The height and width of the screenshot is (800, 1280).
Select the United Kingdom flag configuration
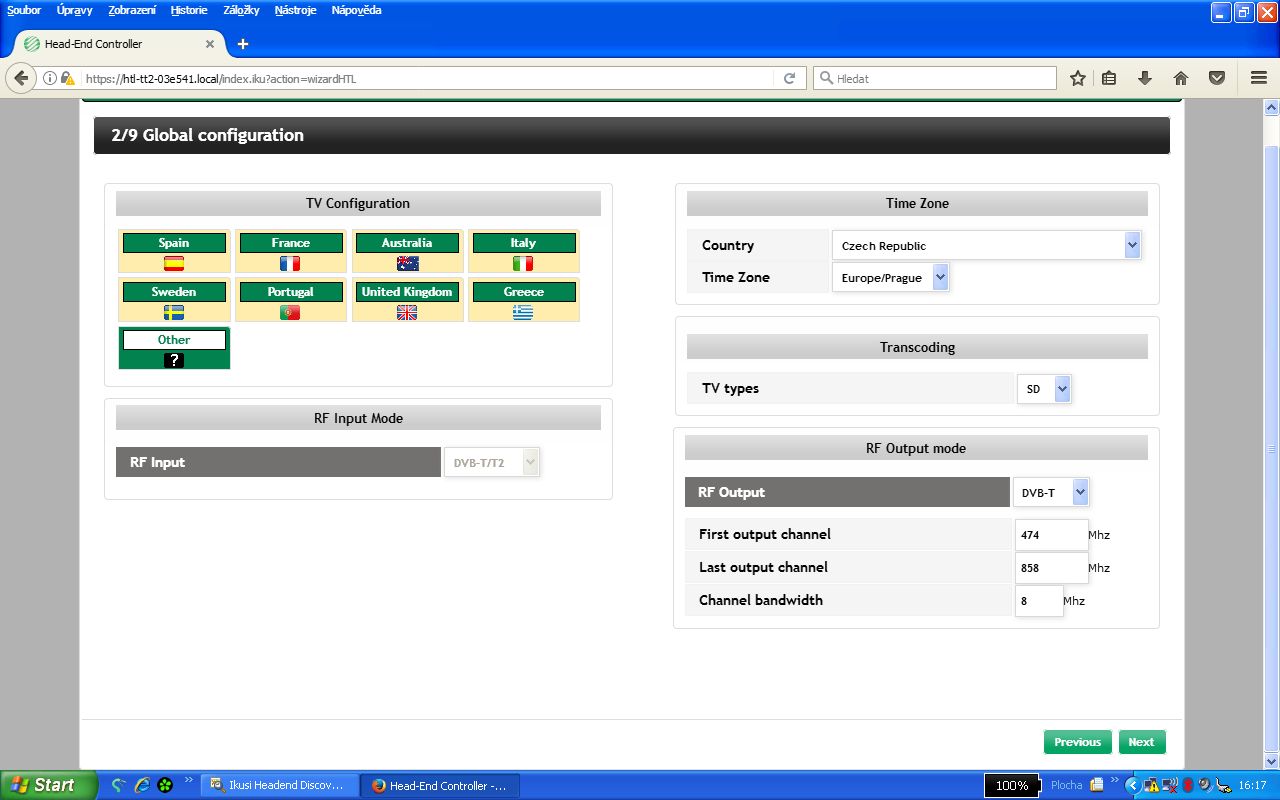(407, 312)
